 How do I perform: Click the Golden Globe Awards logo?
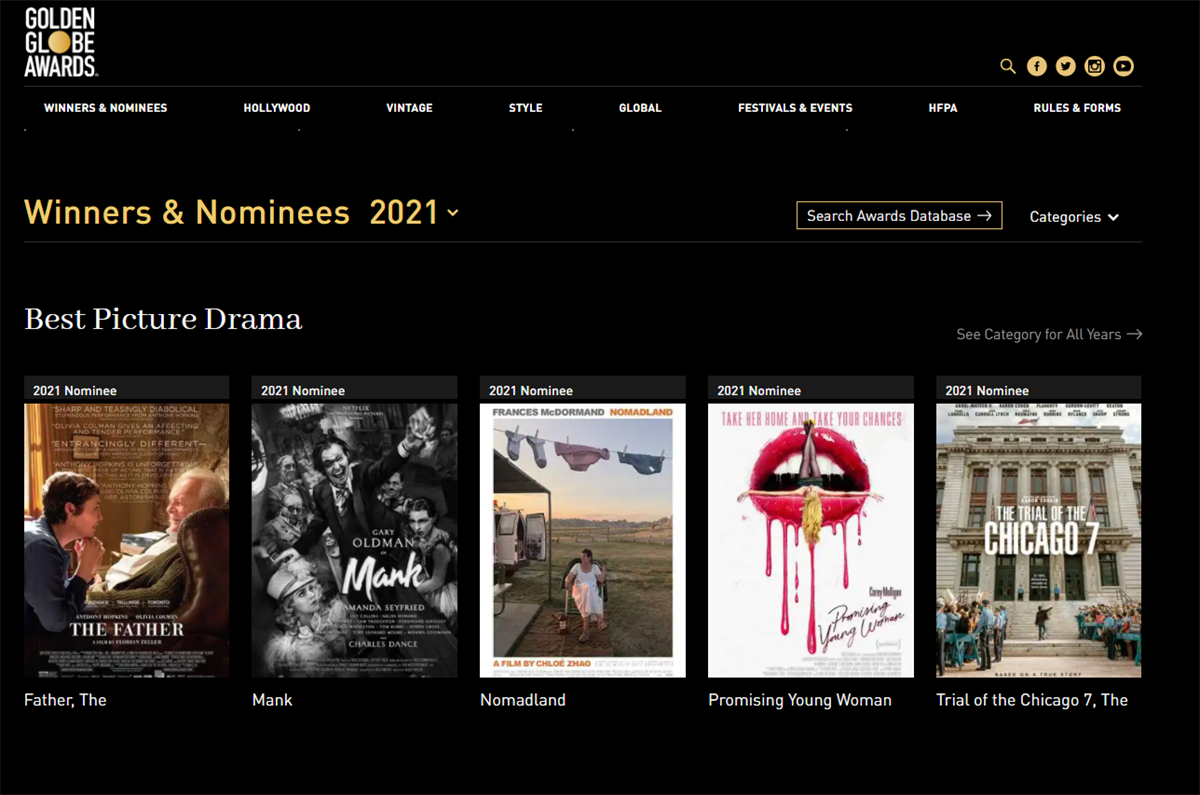(61, 43)
